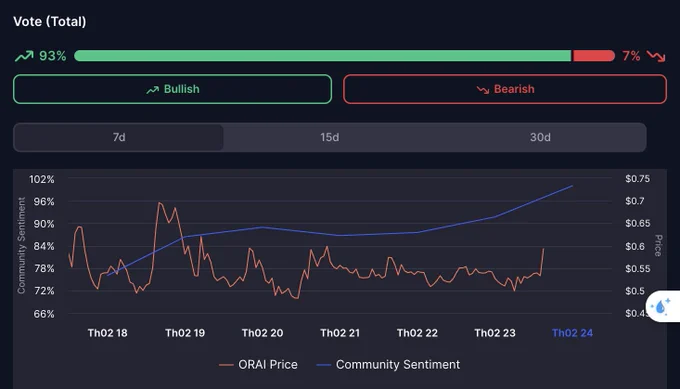Click the 93% bullish percentage text
The width and height of the screenshot is (680, 389).
click(x=52, y=56)
